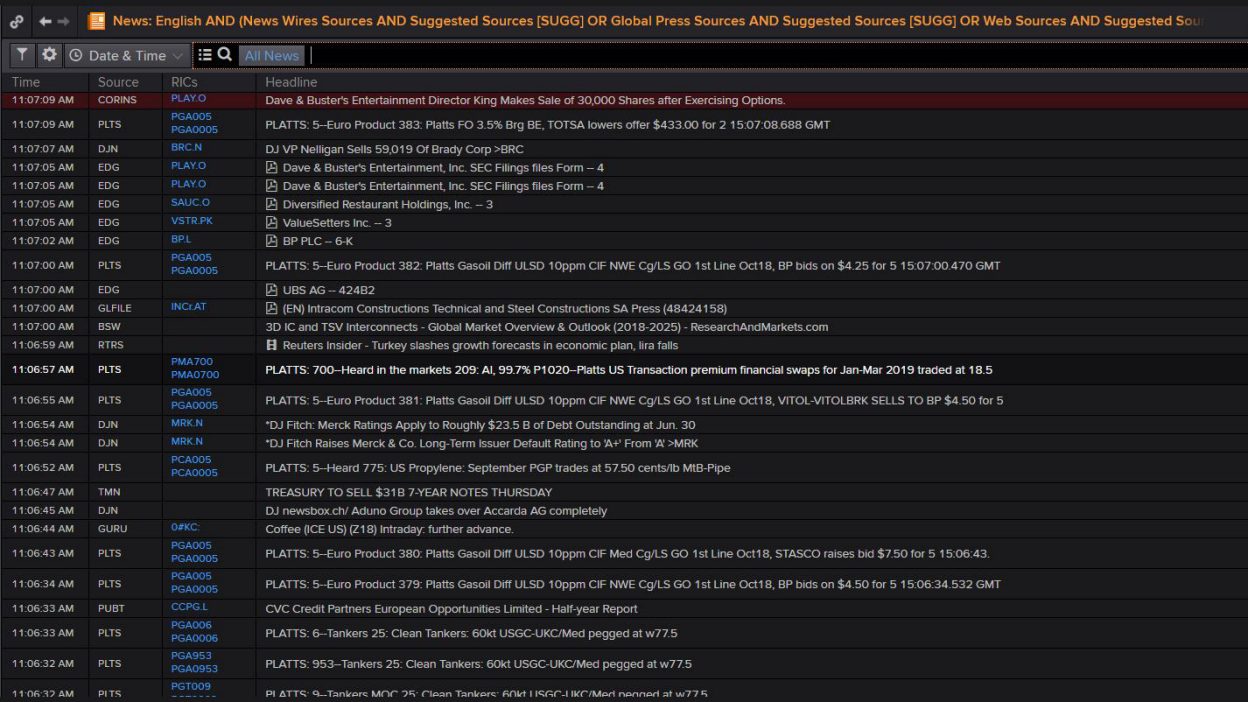The width and height of the screenshot is (1248, 702).
Task: Click the RICs column header
Action: pyautogui.click(x=184, y=82)
